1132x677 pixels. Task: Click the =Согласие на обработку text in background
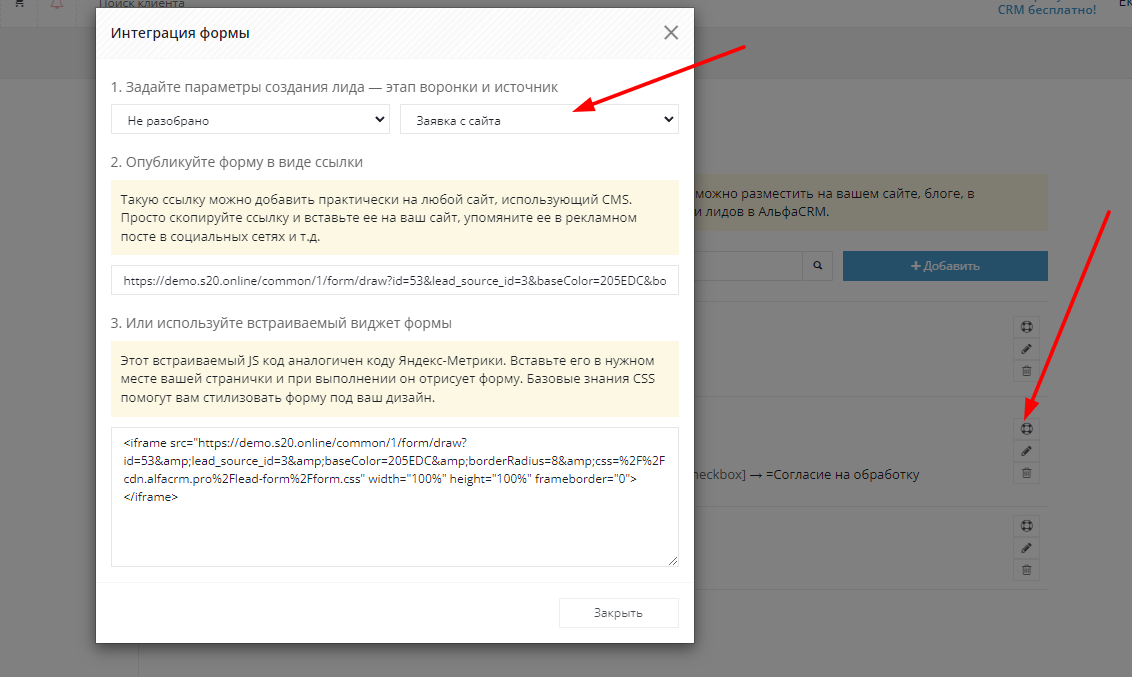coord(843,475)
